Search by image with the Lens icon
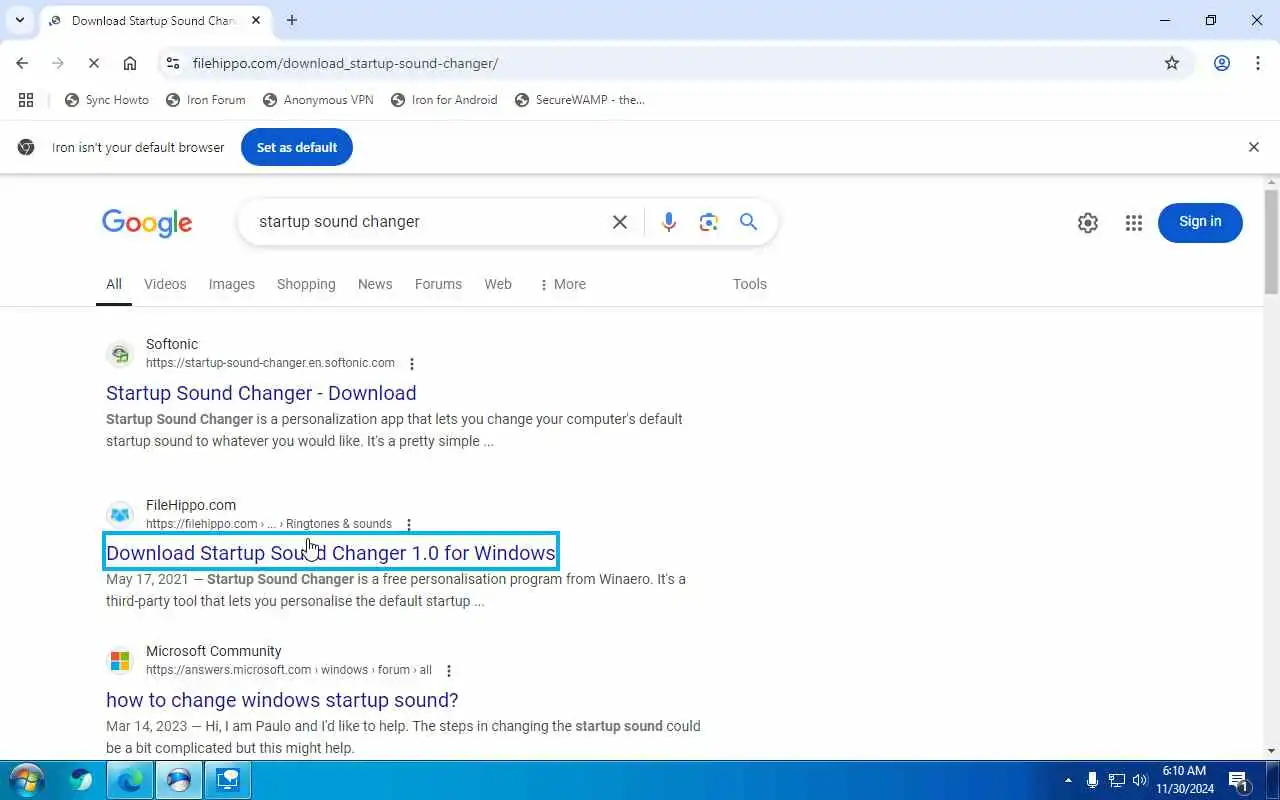 (709, 222)
